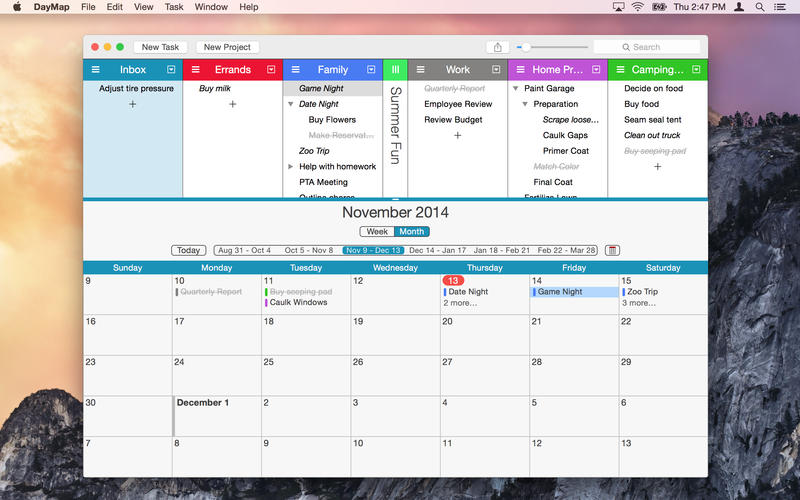Image resolution: width=800 pixels, height=500 pixels.
Task: Switch the calendar to Month view
Action: pyautogui.click(x=411, y=232)
